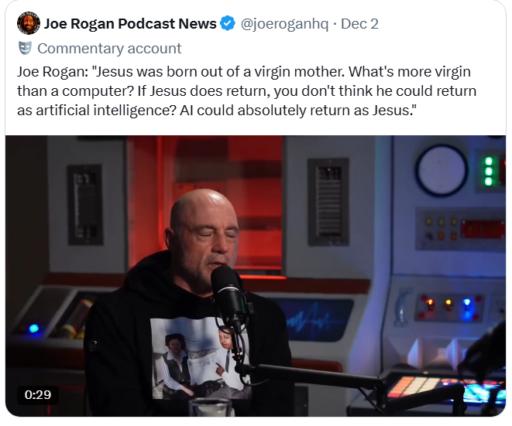This screenshot has height=426, width=512.
Task: Open the tweet text about Jesus and AI
Action: pos(247,91)
